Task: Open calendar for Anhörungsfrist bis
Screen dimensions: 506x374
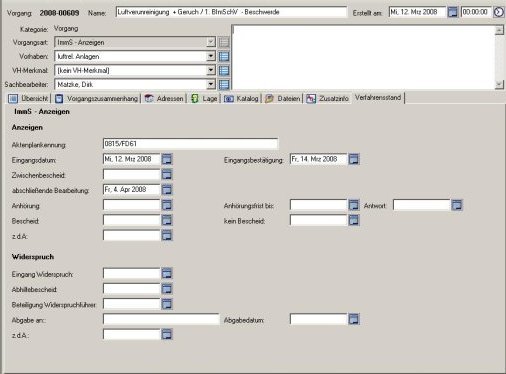Action: click(354, 205)
